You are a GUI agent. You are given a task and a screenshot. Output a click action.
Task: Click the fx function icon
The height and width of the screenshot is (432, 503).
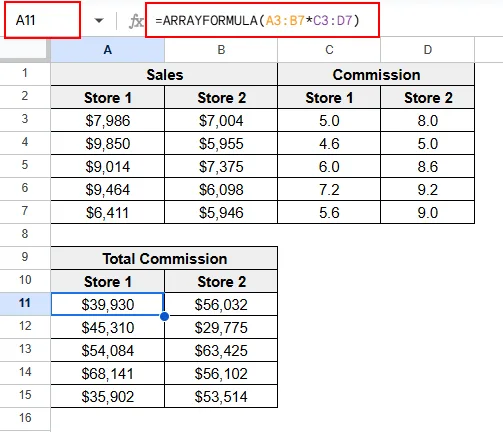pos(136,21)
